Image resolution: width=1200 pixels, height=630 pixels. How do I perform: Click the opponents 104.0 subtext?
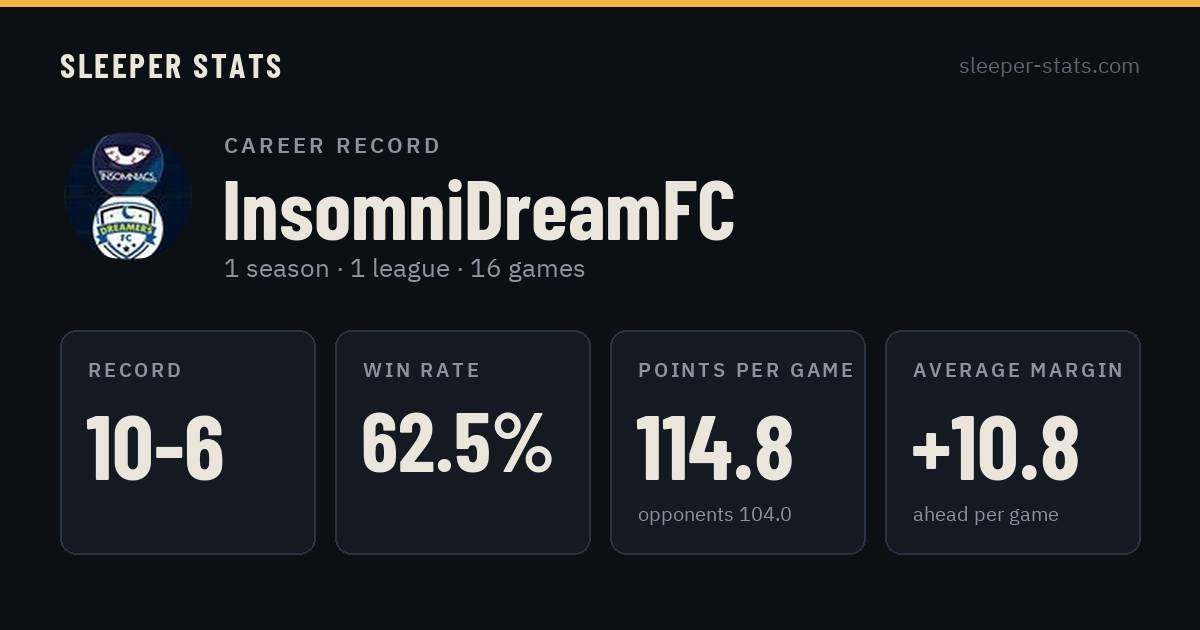(715, 515)
